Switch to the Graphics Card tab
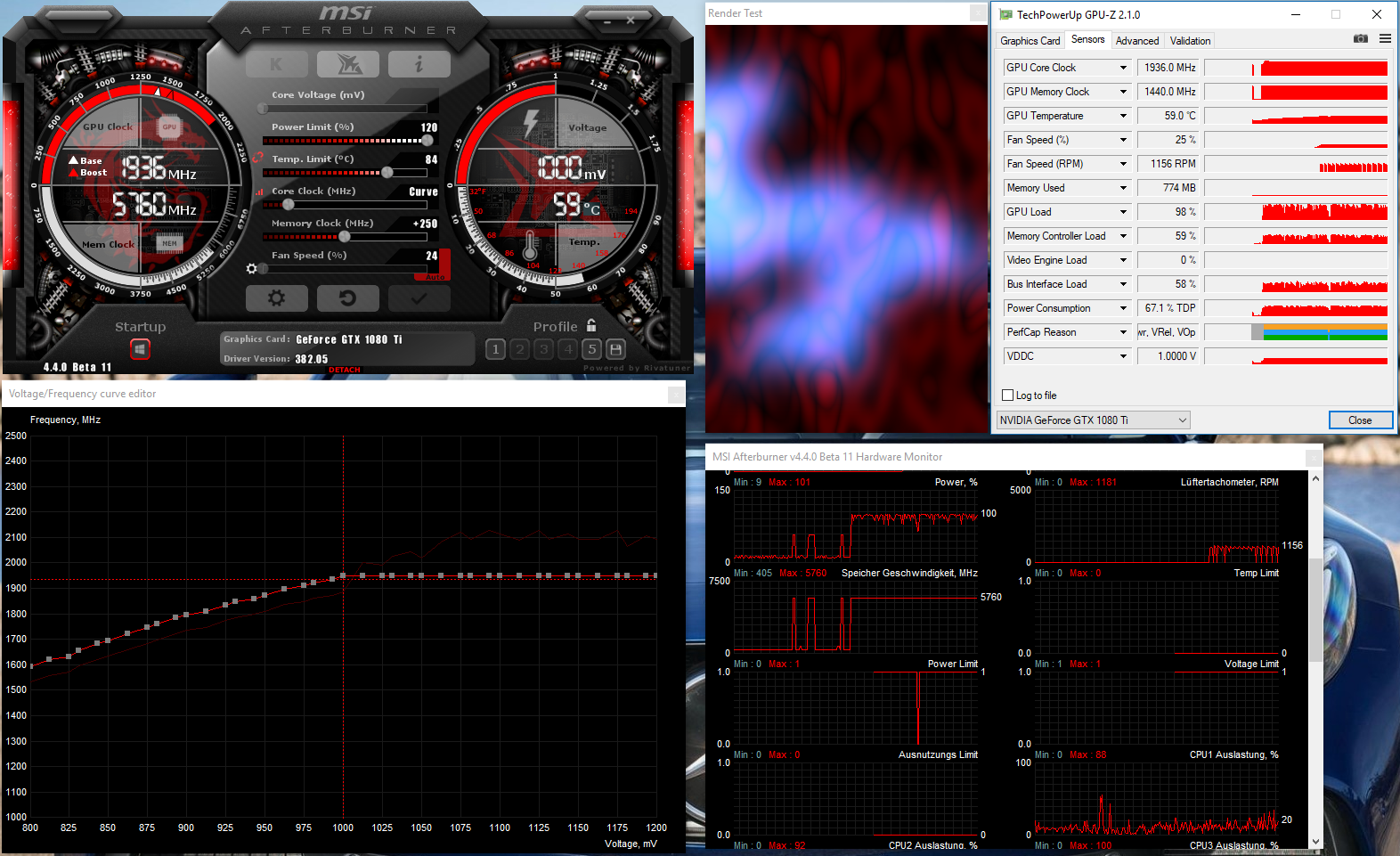The height and width of the screenshot is (856, 1400). coord(1030,41)
